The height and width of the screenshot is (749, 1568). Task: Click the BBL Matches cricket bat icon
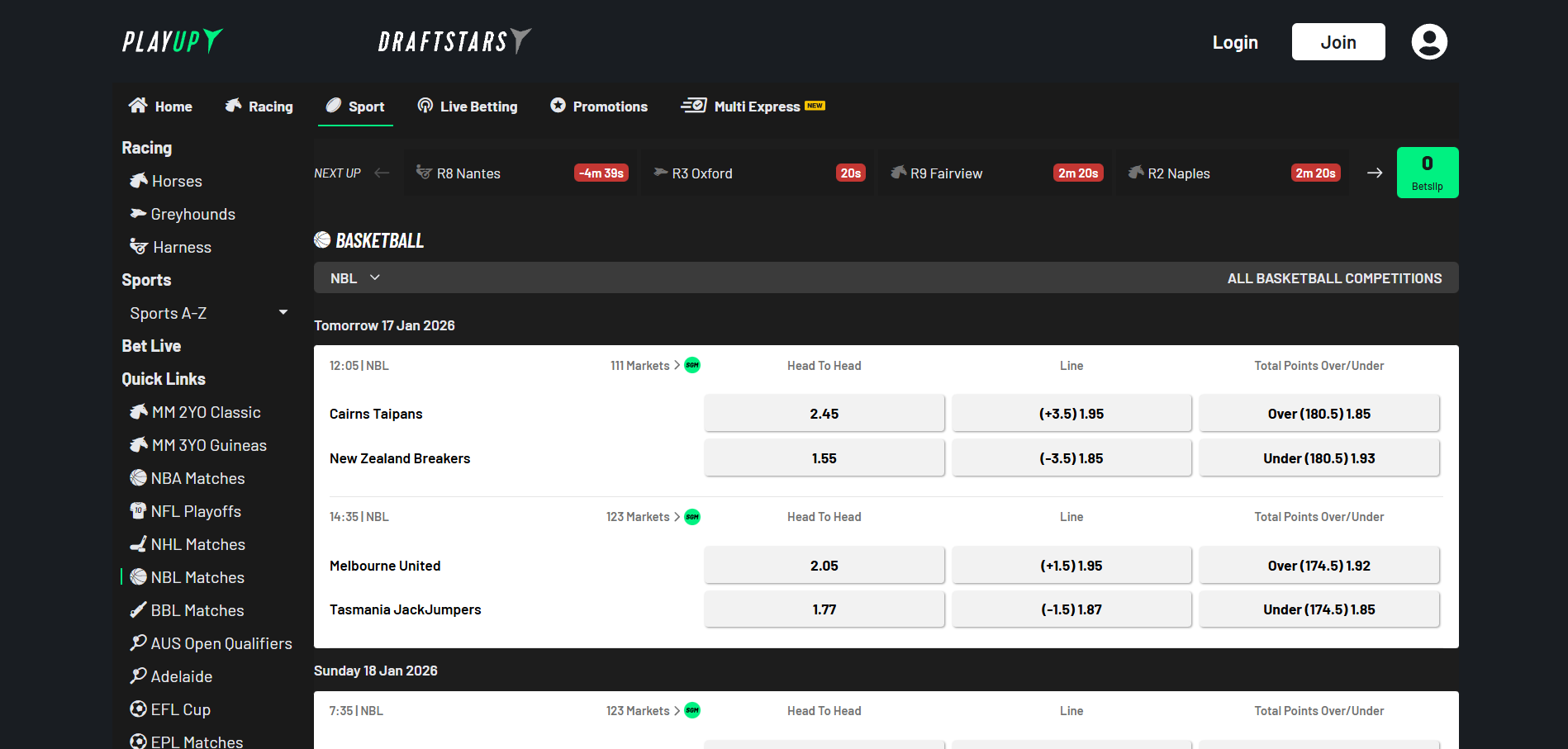[139, 609]
